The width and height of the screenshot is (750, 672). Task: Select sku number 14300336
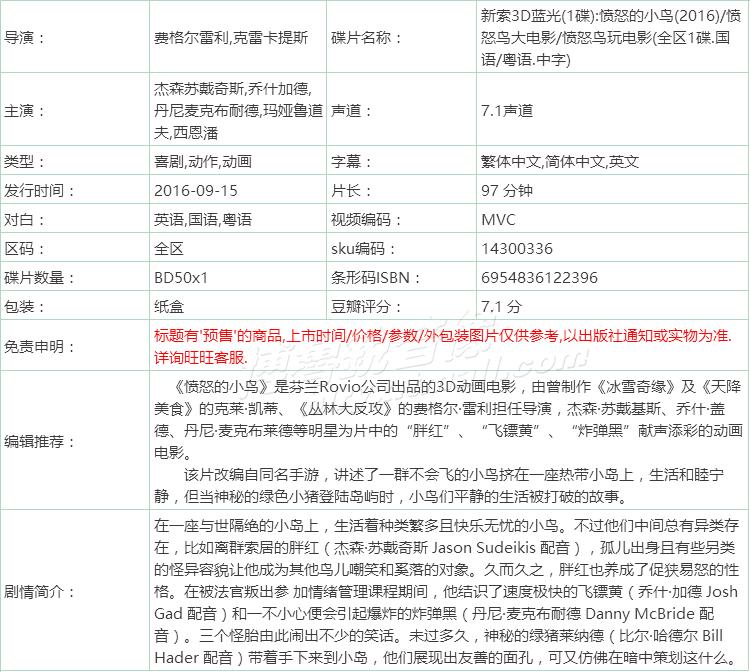(517, 249)
